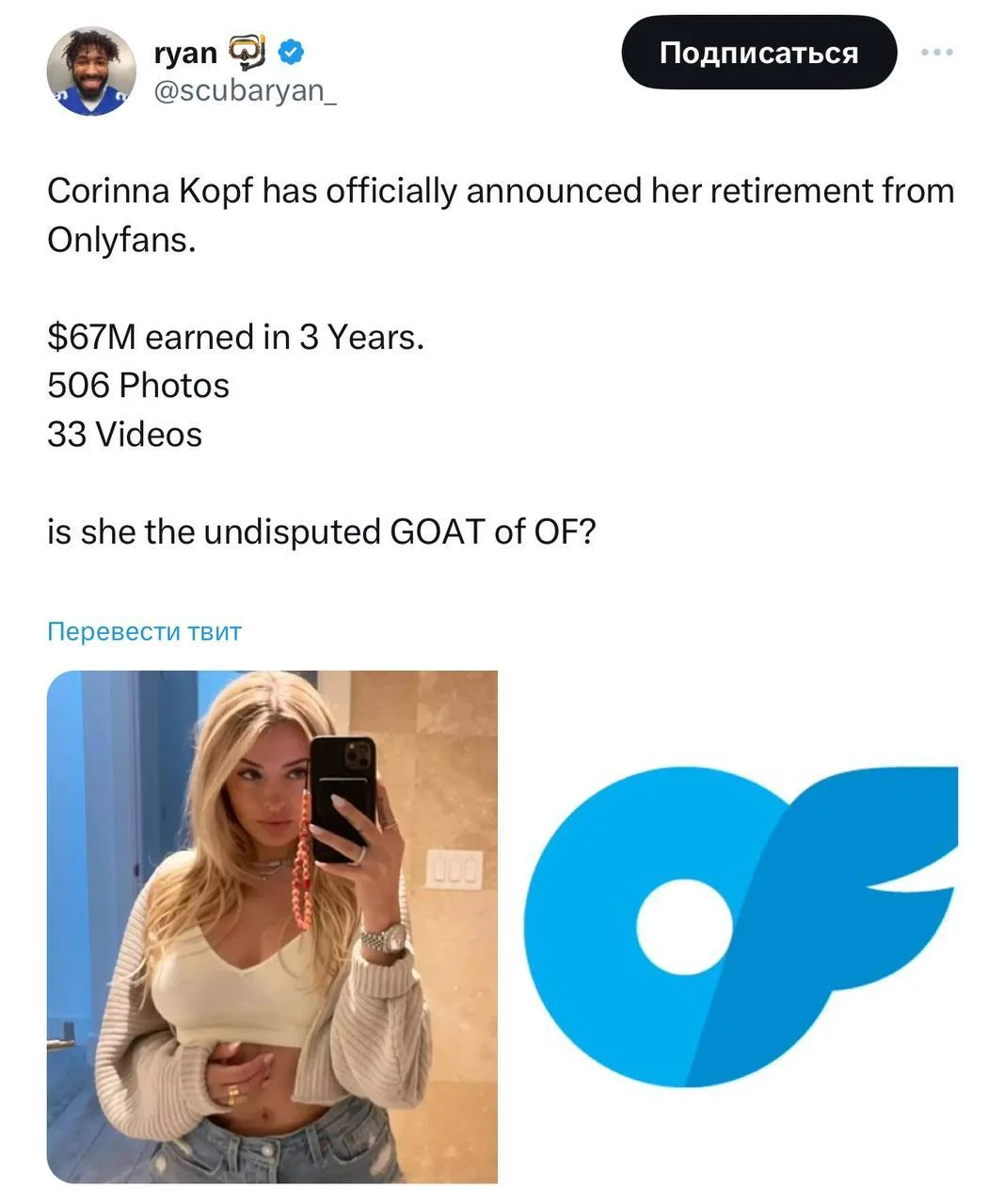The height and width of the screenshot is (1204, 1005).
Task: Click the blue verified checkmark badge
Action: 291,53
